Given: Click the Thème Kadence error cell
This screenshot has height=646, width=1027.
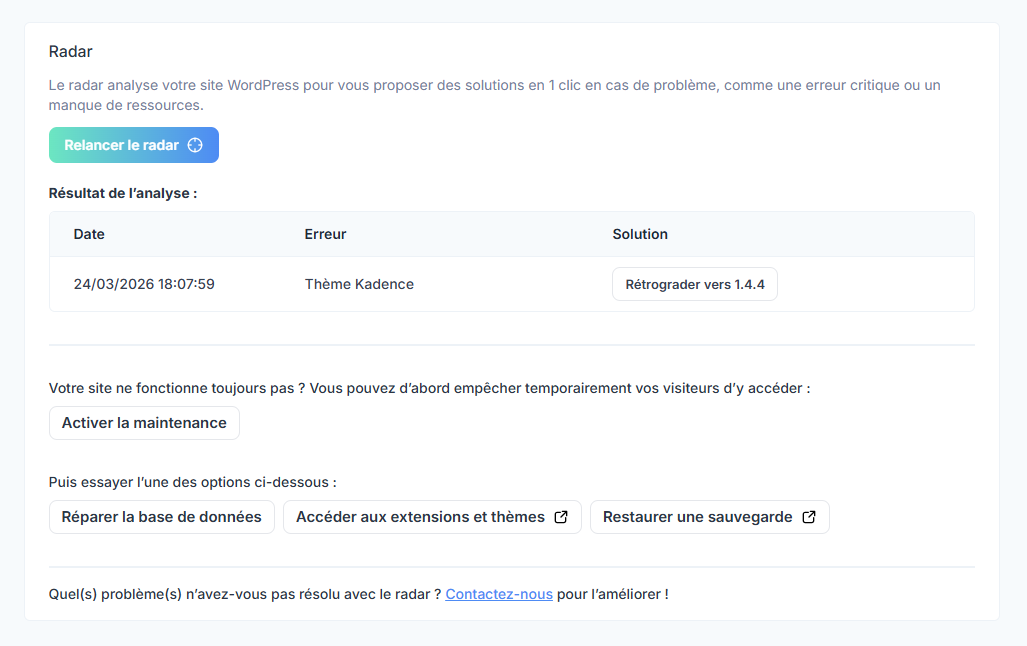Looking at the screenshot, I should pos(359,284).
